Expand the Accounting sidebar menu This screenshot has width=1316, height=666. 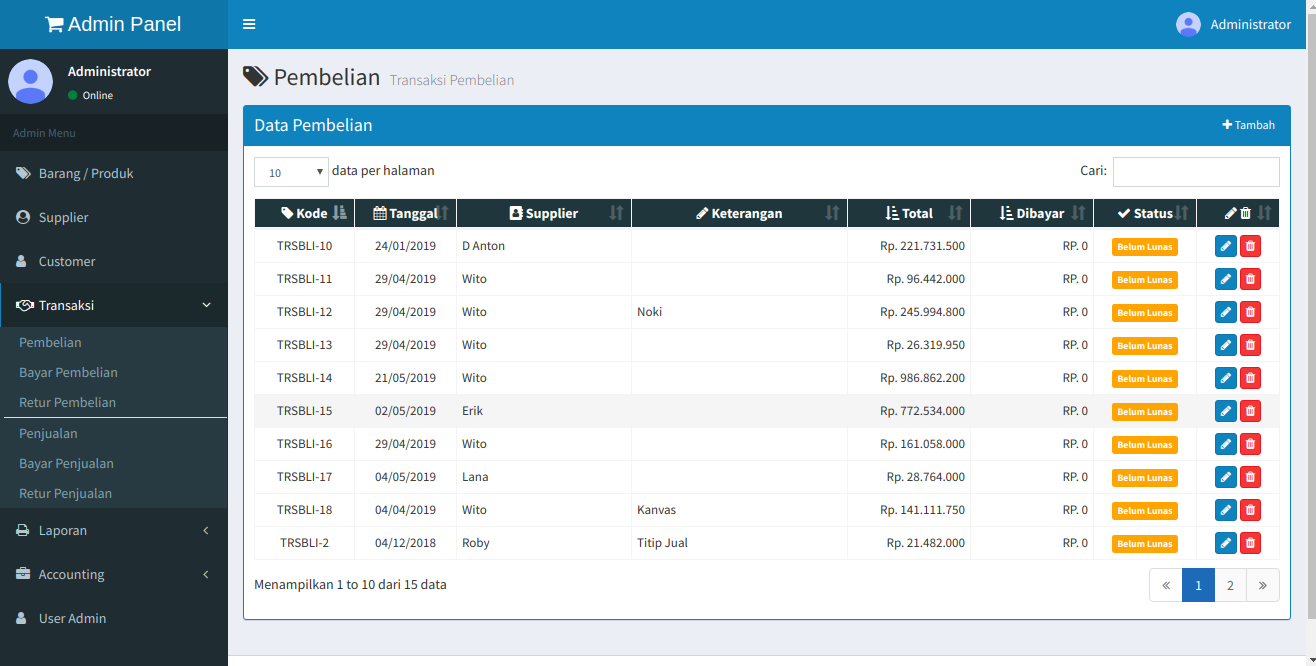click(114, 574)
